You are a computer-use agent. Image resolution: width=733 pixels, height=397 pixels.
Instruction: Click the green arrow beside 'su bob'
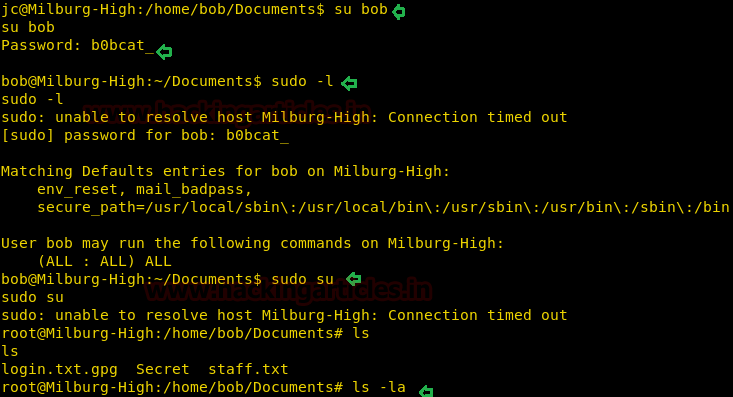coord(399,12)
